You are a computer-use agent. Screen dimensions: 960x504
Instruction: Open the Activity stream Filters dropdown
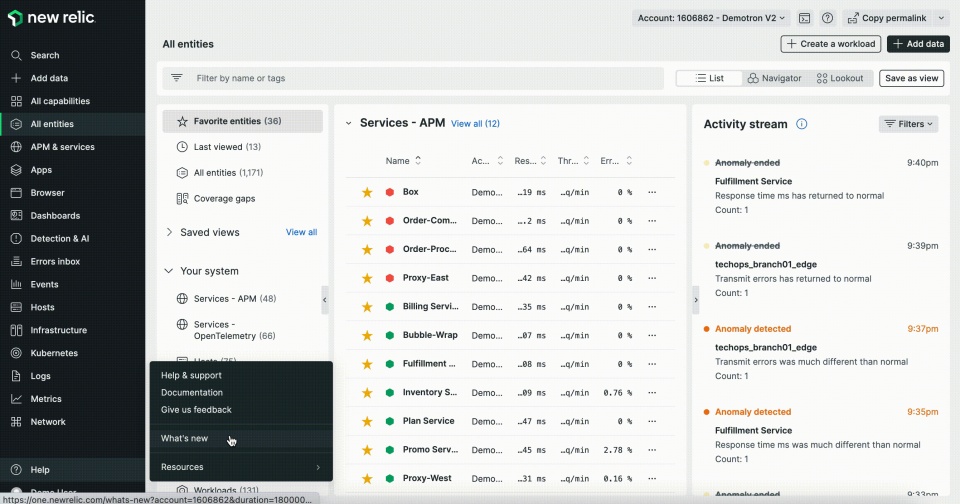click(x=909, y=124)
